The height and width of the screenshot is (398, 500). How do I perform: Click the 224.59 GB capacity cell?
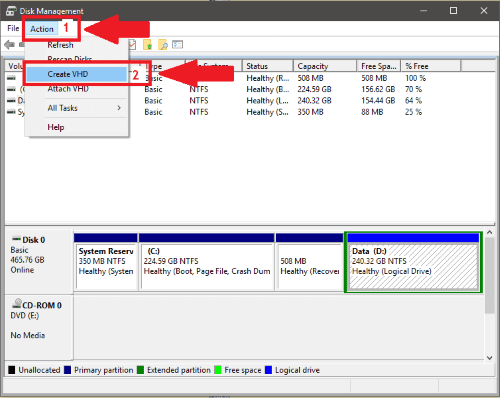tap(314, 89)
